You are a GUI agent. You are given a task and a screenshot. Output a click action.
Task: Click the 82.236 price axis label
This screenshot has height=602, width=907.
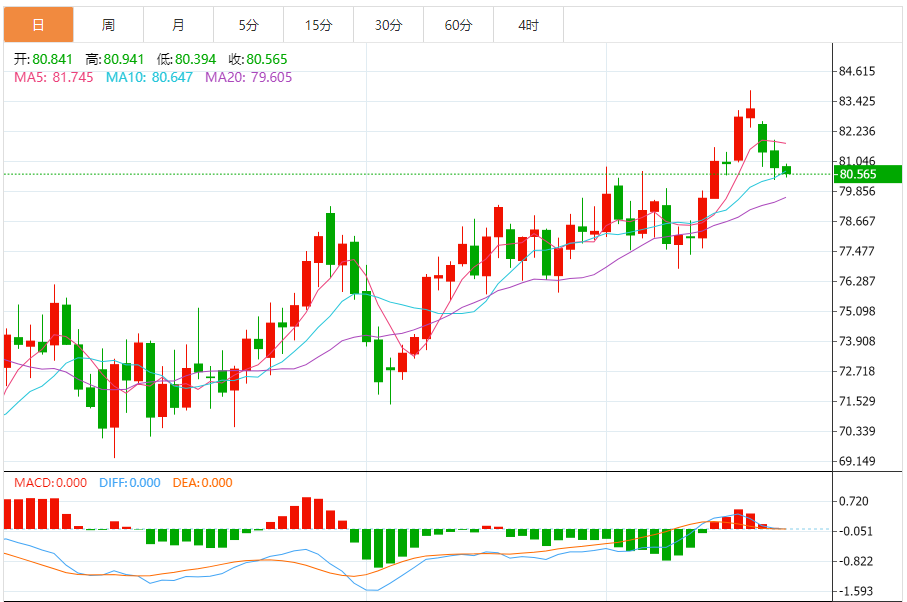click(857, 131)
